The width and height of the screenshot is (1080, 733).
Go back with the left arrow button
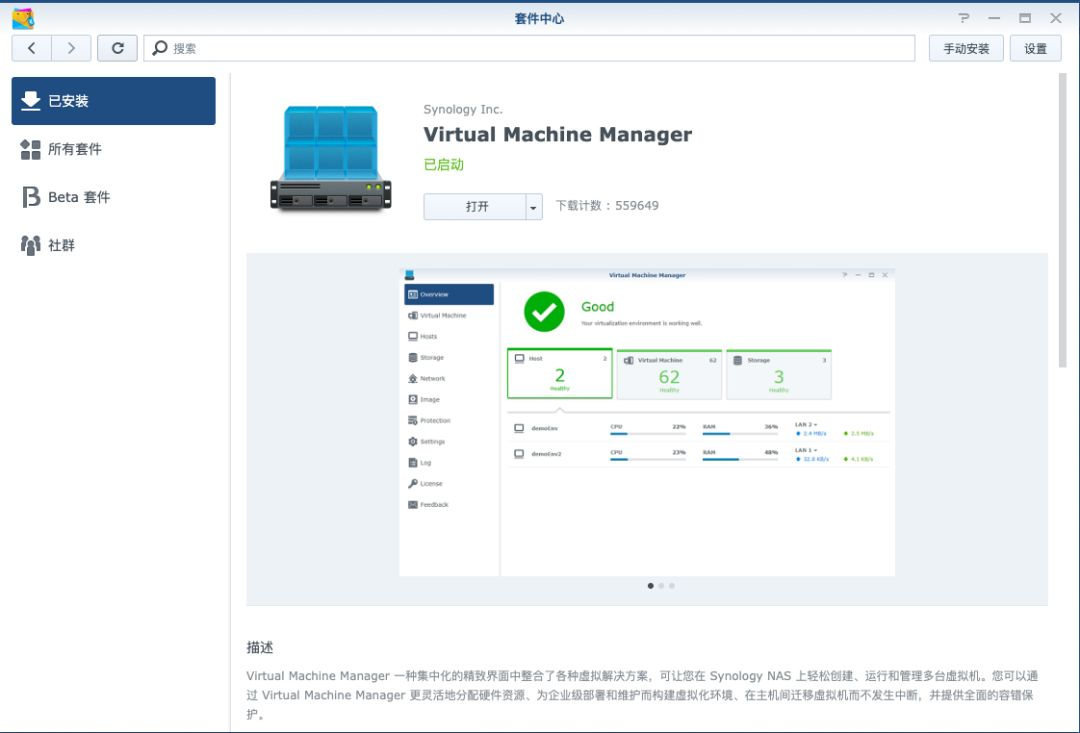coord(32,48)
